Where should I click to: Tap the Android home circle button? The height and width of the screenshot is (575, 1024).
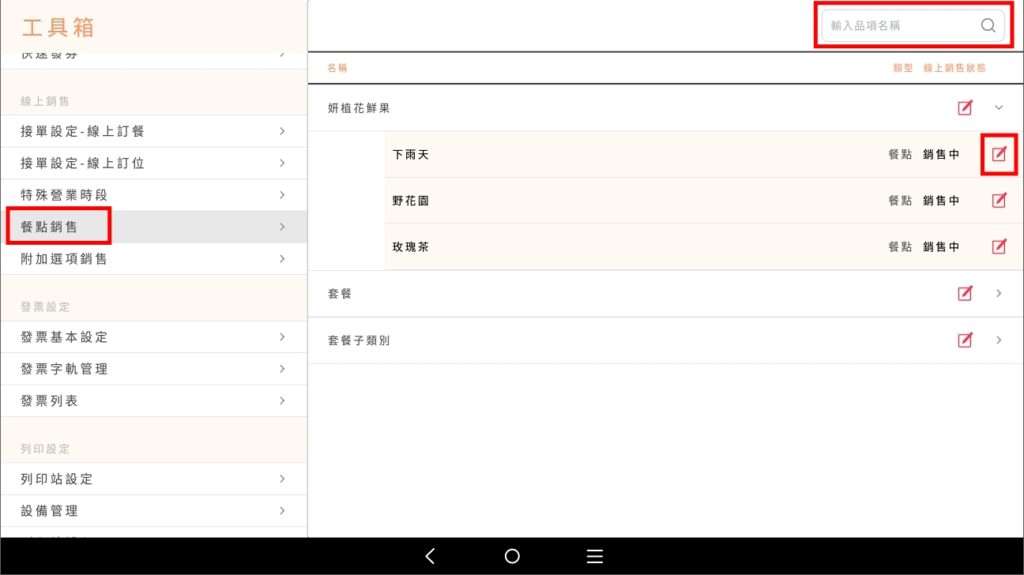(512, 557)
